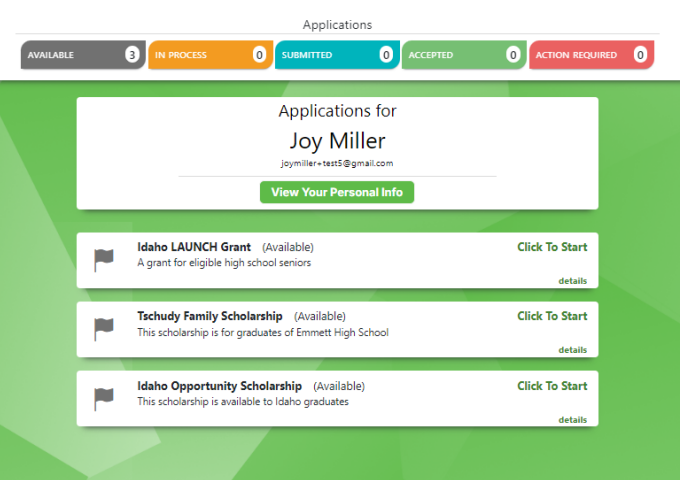The image size is (685, 480).
Task: Click the Idaho LAUNCH Grant flag icon
Action: click(x=104, y=260)
